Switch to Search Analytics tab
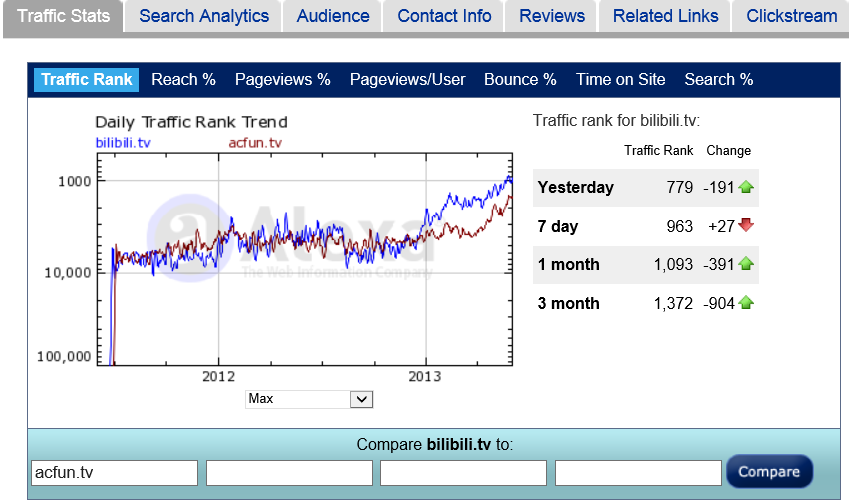849x503 pixels. click(x=204, y=16)
